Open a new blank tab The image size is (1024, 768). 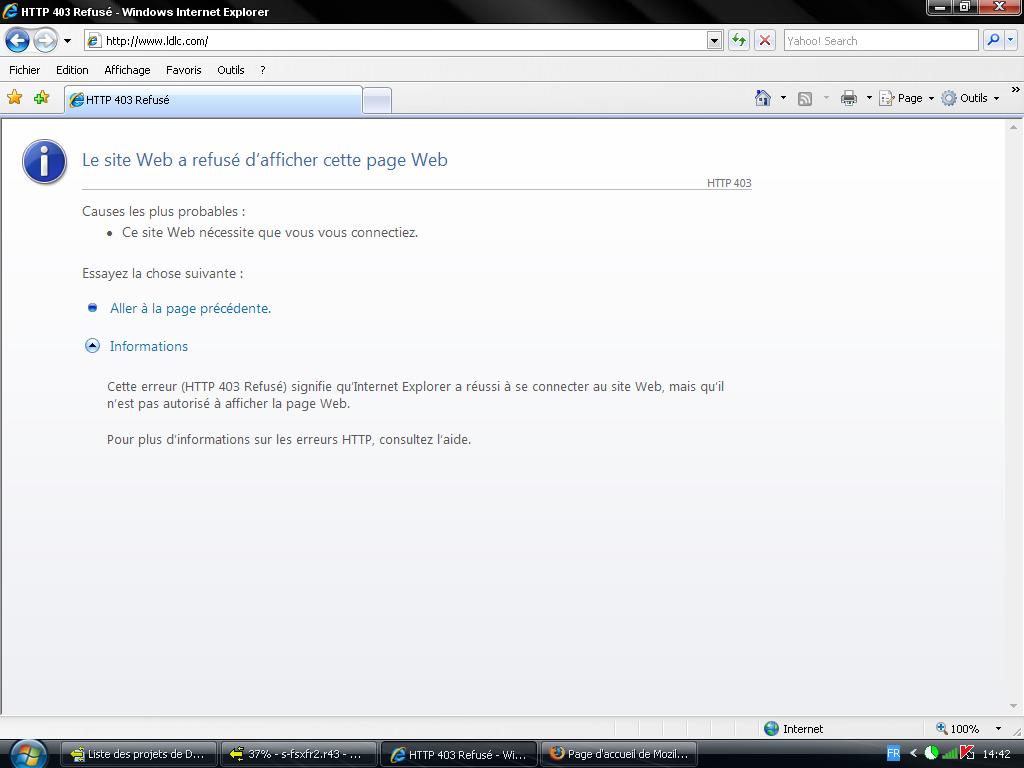click(376, 100)
